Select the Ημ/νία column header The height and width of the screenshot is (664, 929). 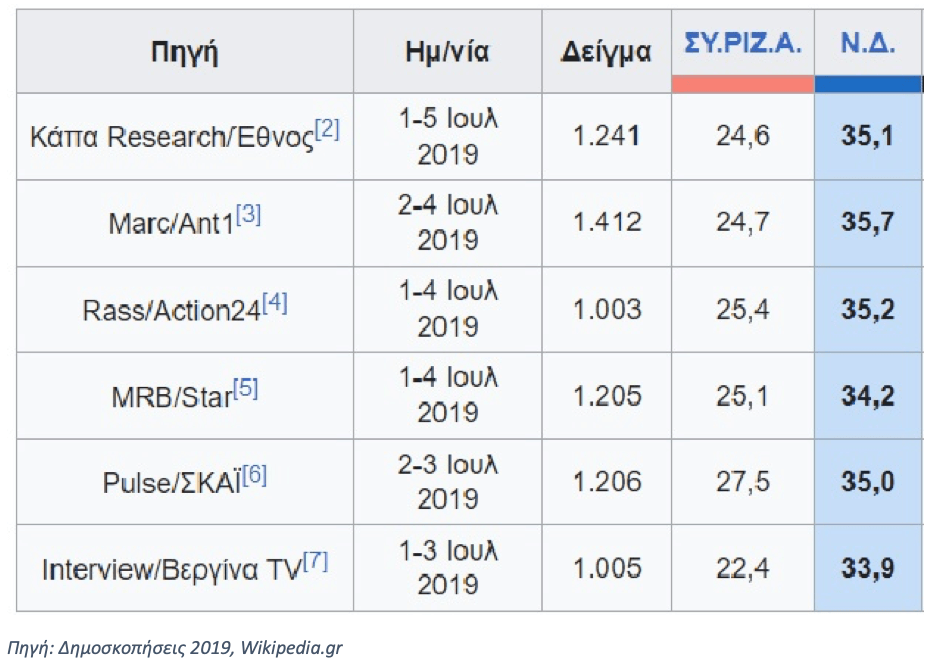pos(447,52)
